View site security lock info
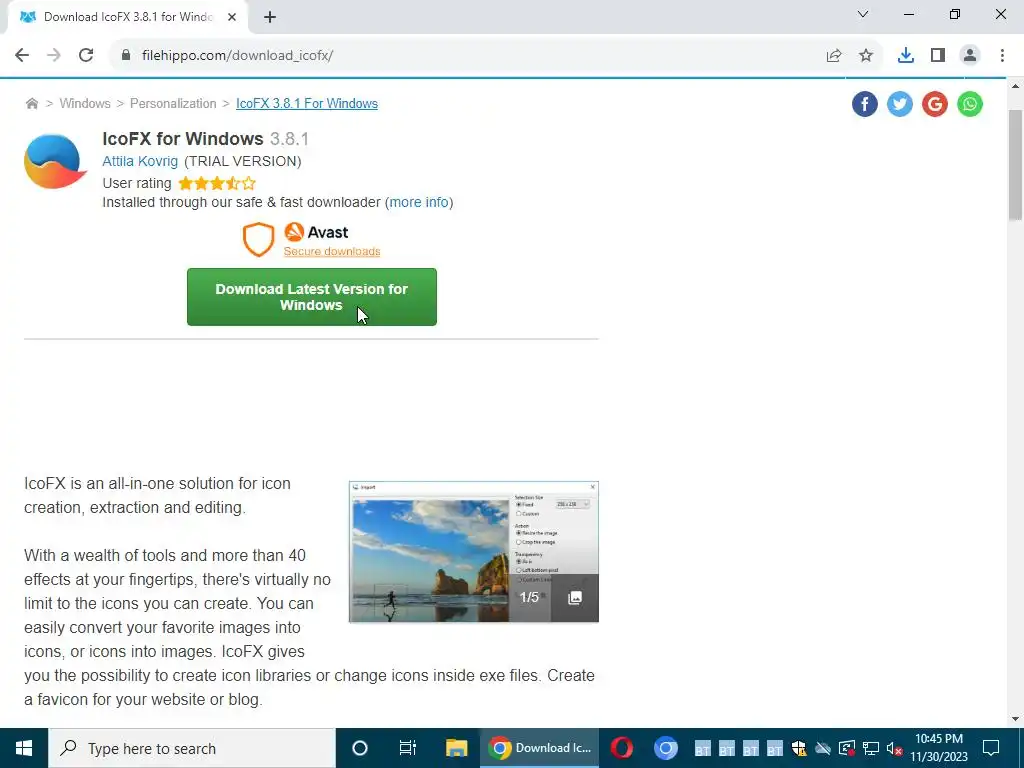 (126, 56)
